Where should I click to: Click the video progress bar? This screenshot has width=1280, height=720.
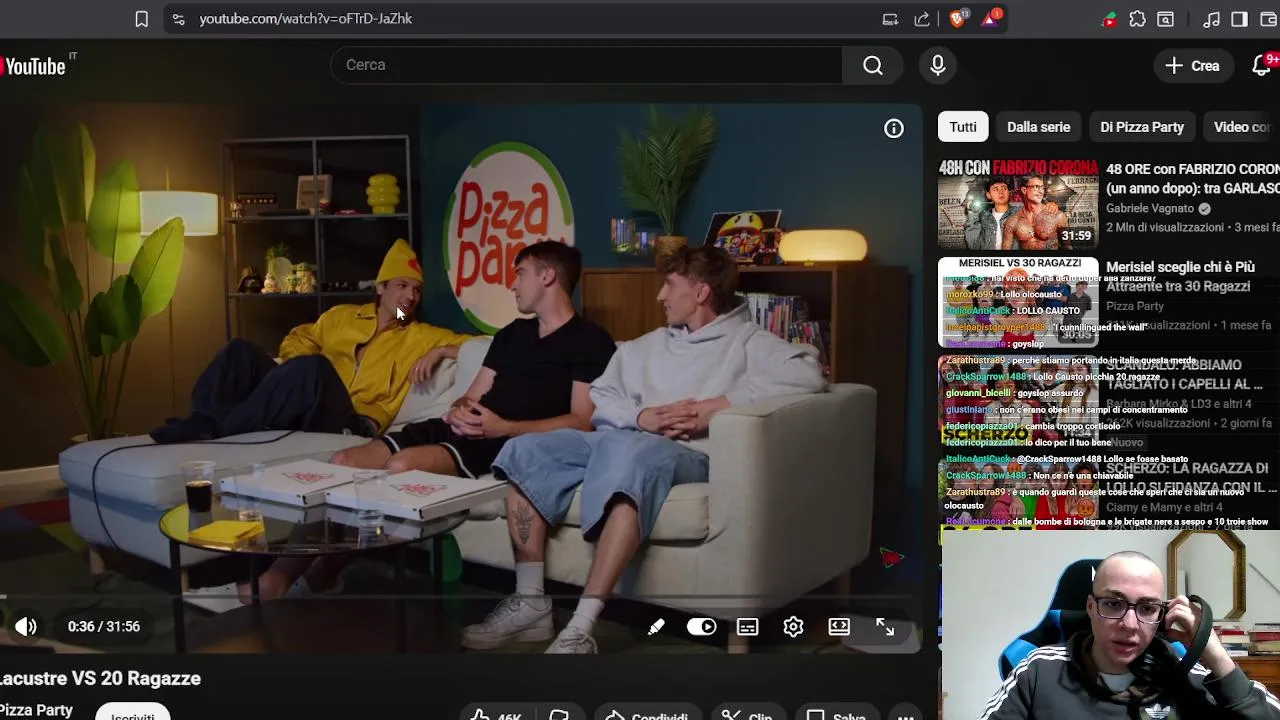pyautogui.click(x=460, y=597)
